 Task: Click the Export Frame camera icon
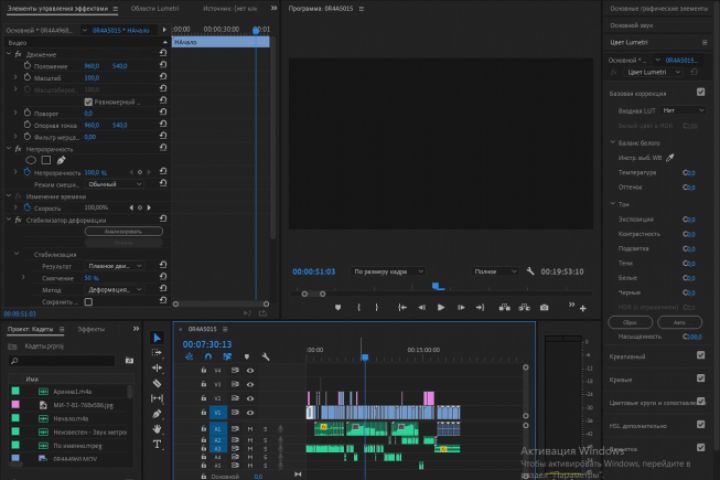click(x=544, y=308)
